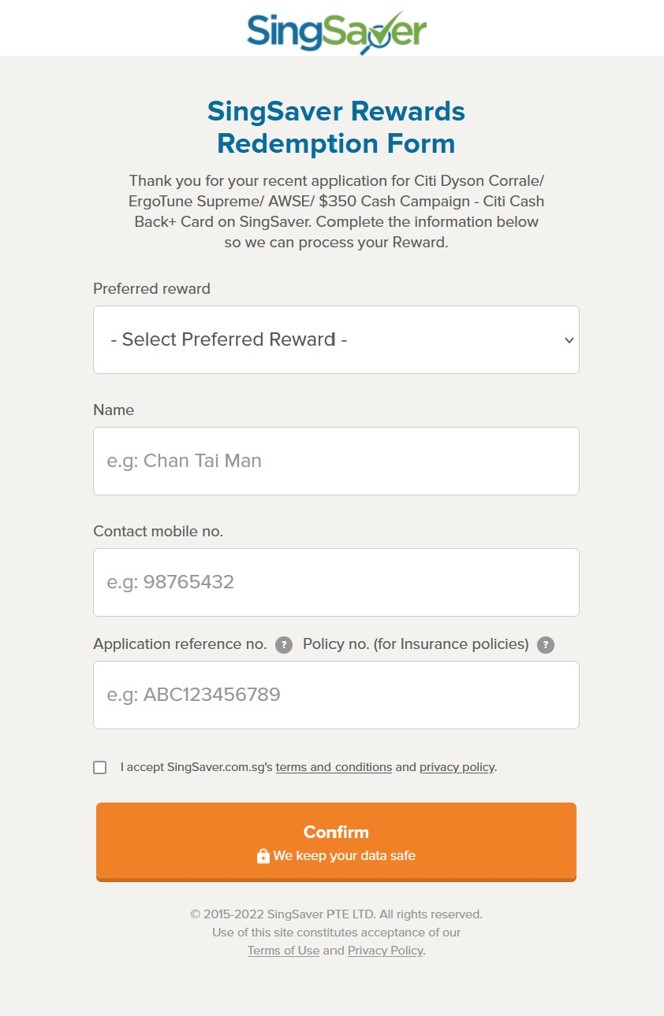Click the lock icon on Confirm button
This screenshot has width=664, height=1016.
(263, 856)
